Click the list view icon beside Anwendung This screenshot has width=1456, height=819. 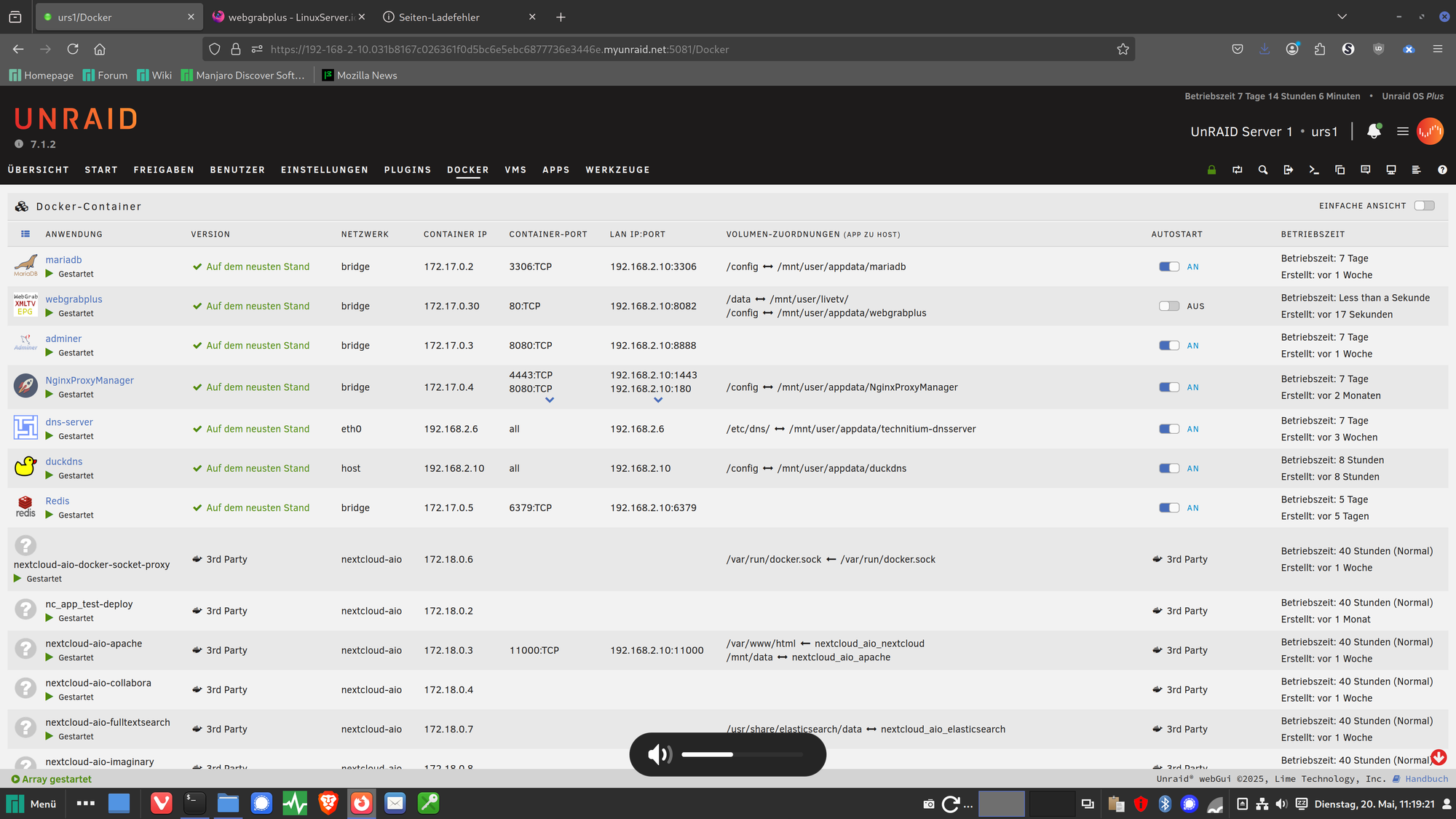pyautogui.click(x=25, y=234)
